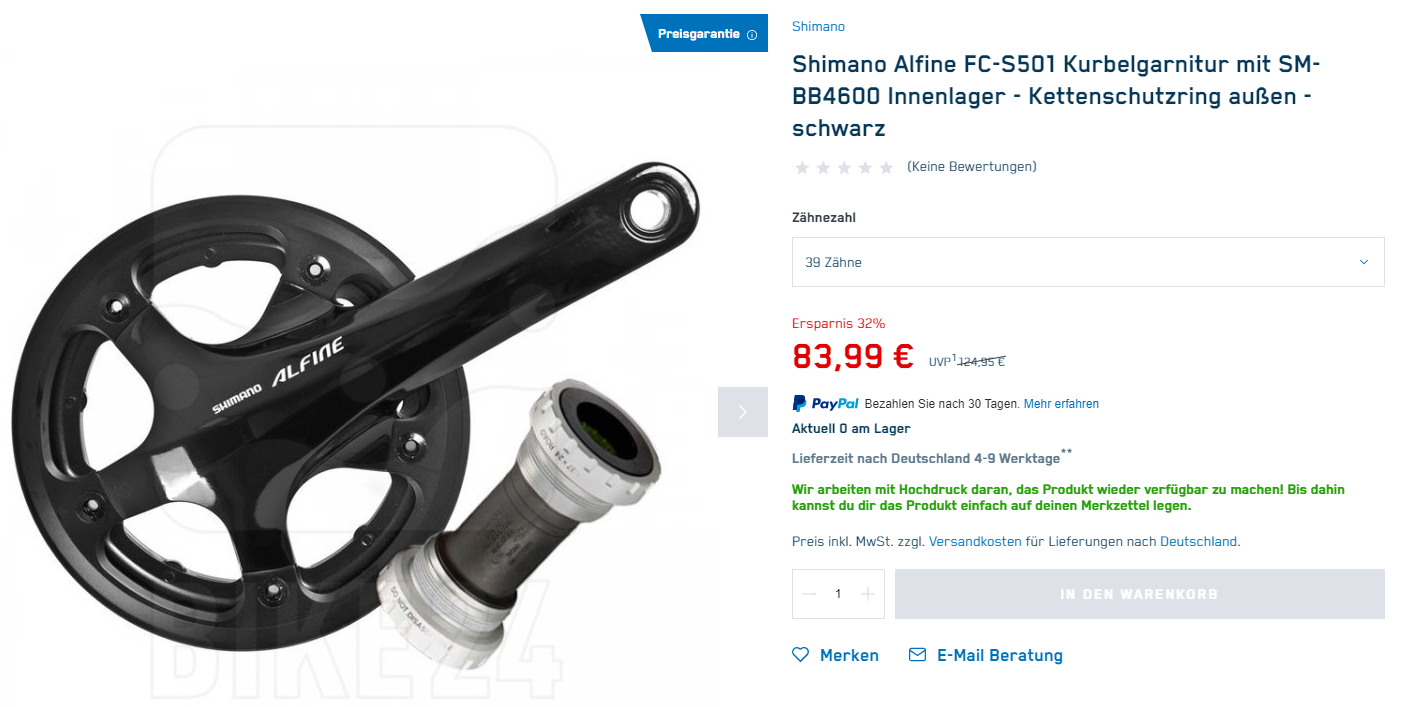
Task: Click the Deutschland delivery country link
Action: [1199, 542]
